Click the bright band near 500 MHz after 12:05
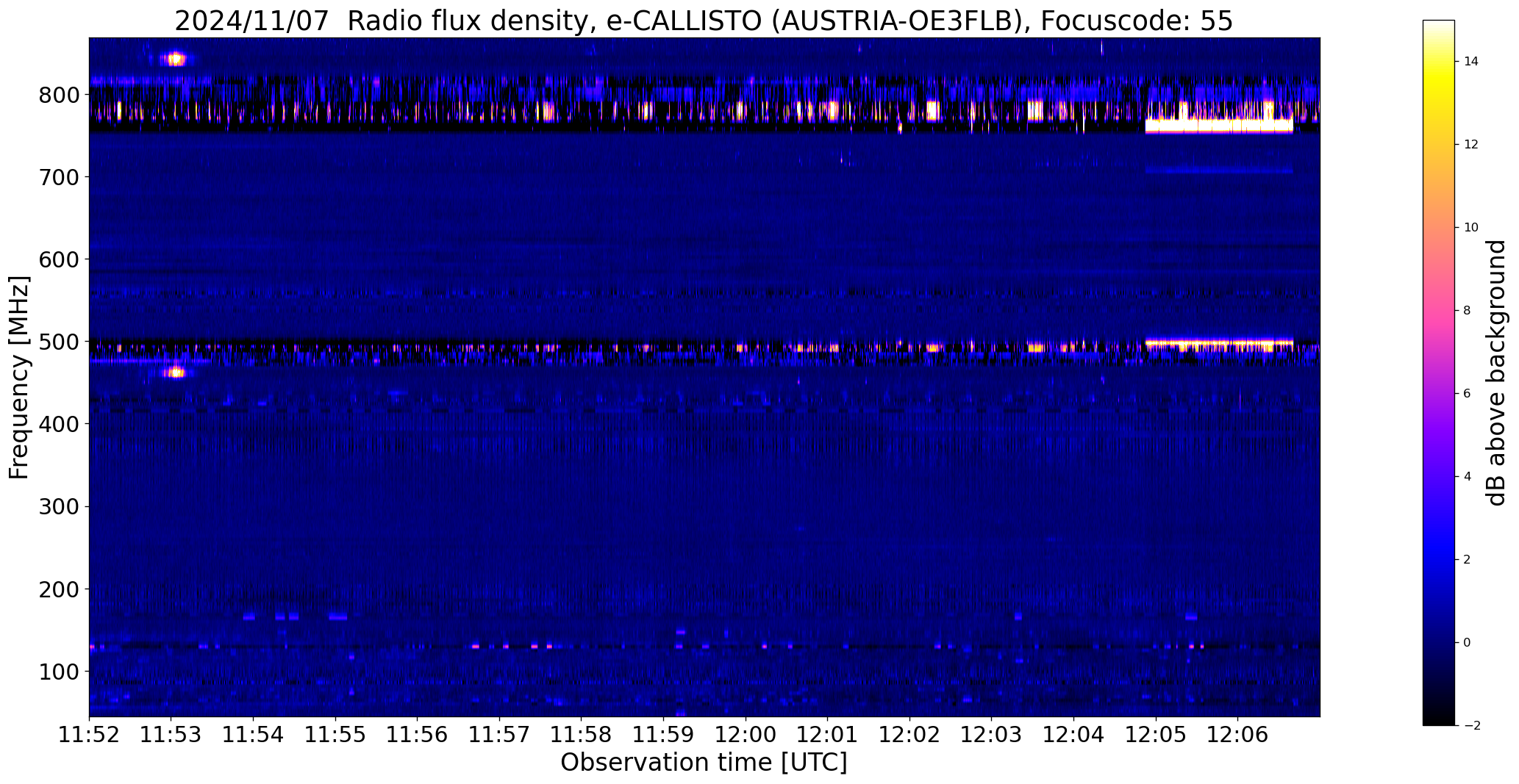 pyautogui.click(x=1219, y=343)
